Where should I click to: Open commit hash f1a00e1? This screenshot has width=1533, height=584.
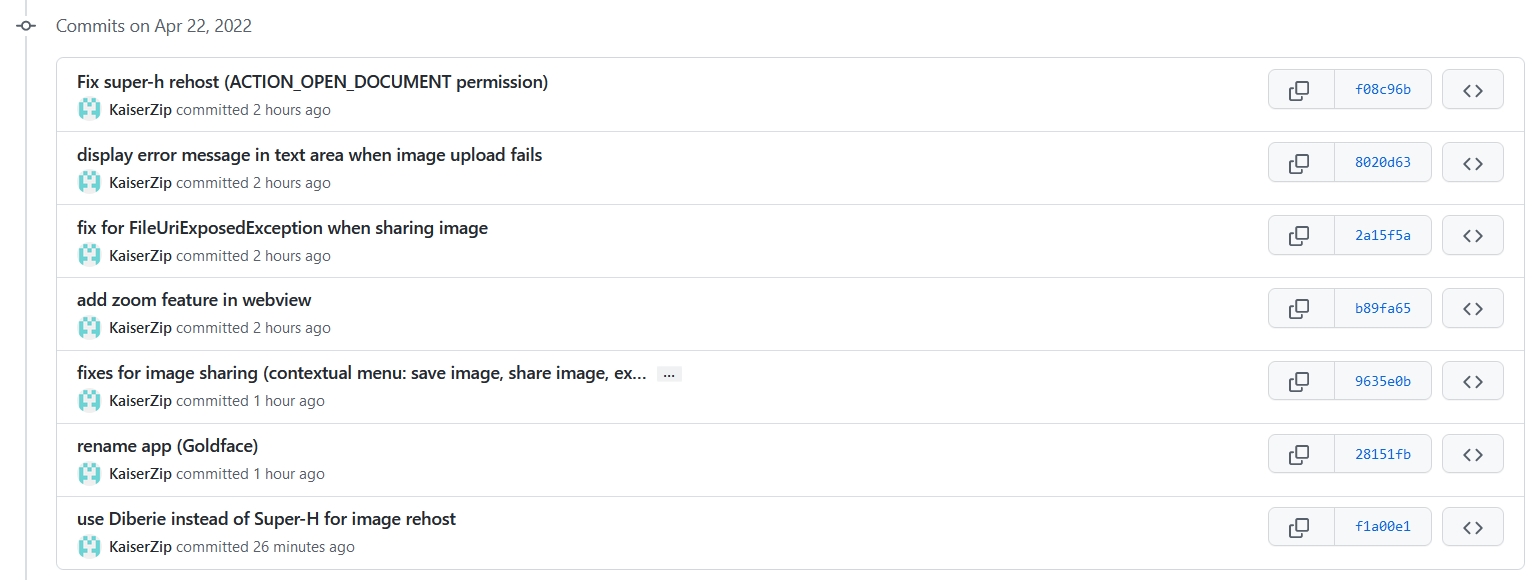[x=1382, y=528]
